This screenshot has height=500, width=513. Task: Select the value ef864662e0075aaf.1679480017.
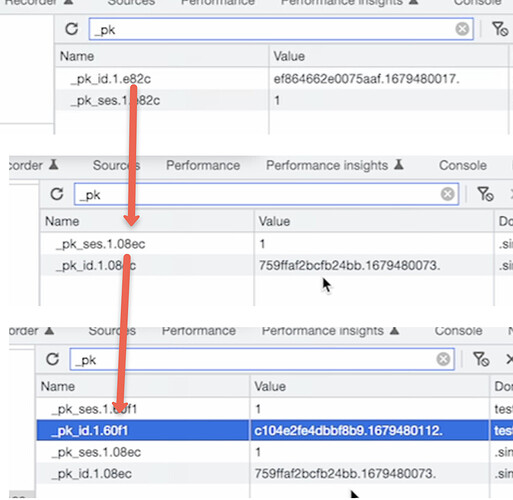(367, 79)
